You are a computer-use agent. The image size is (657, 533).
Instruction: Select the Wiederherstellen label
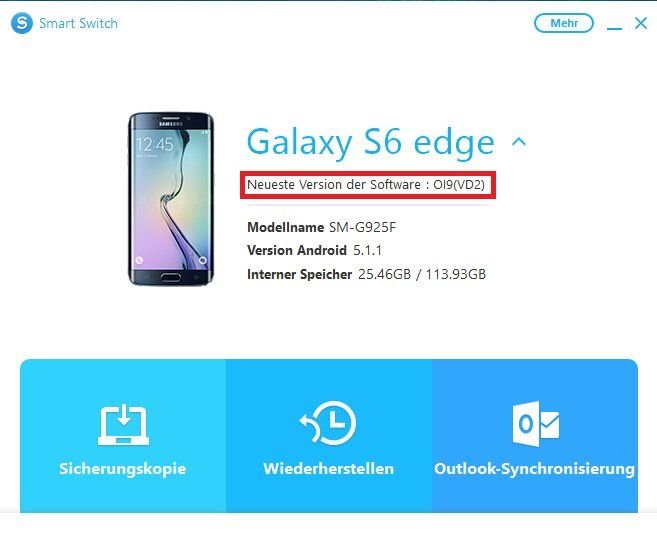coord(328,468)
